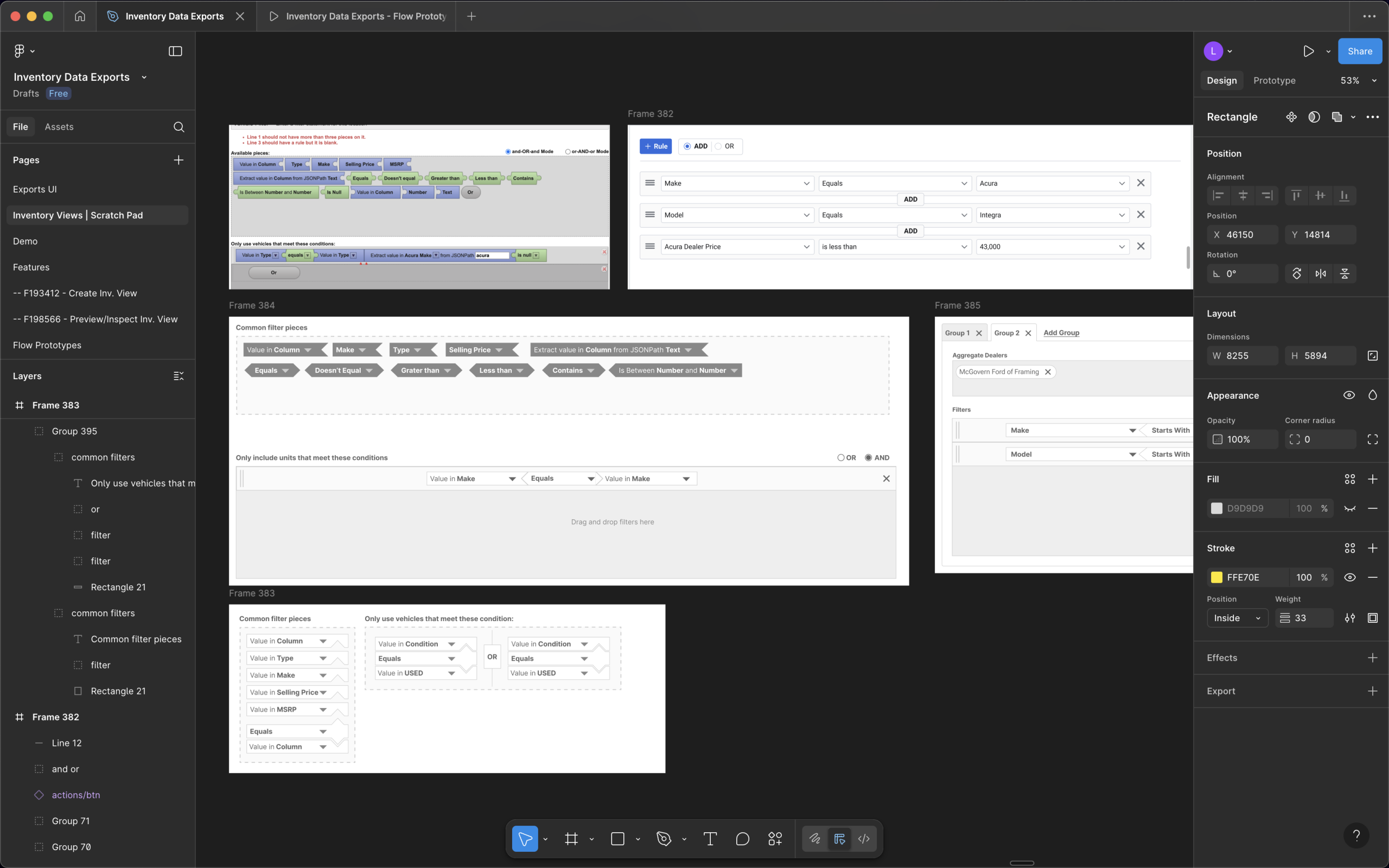Collapse all layers icon in Layers header
The width and height of the screenshot is (1389, 868).
(x=179, y=376)
